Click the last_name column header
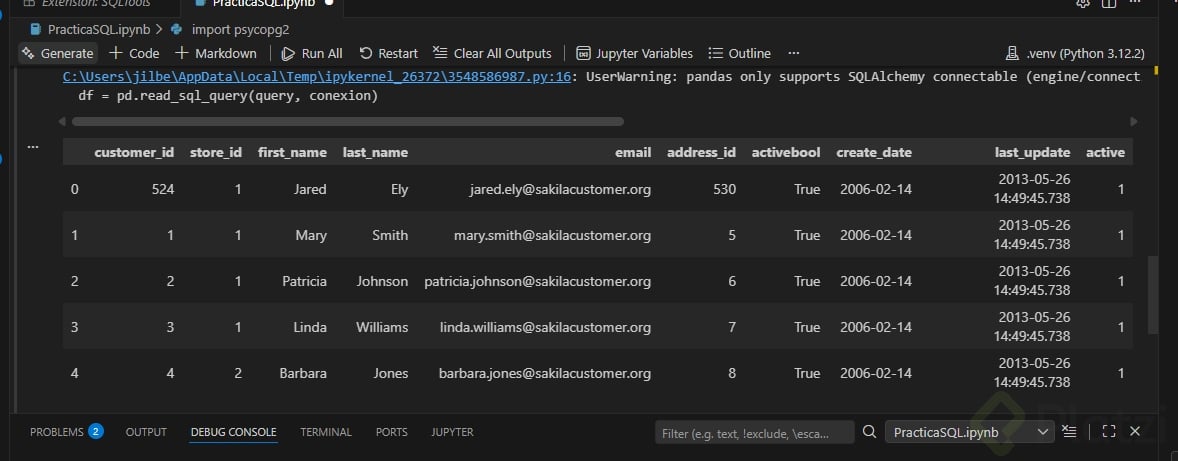This screenshot has height=461, width=1178. [x=375, y=152]
